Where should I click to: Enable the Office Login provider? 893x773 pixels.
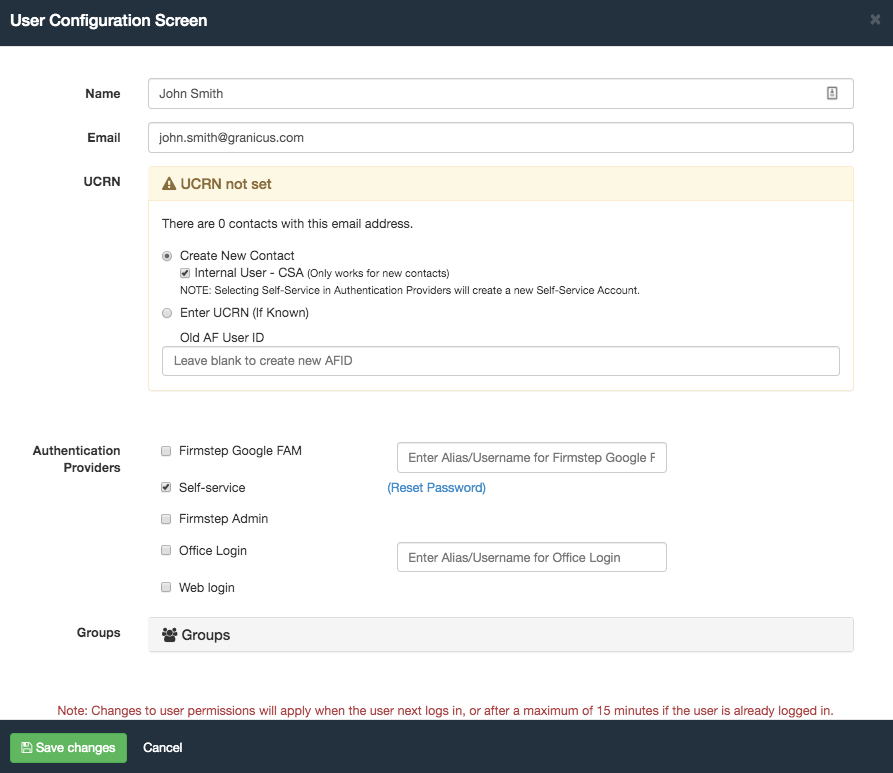point(165,550)
